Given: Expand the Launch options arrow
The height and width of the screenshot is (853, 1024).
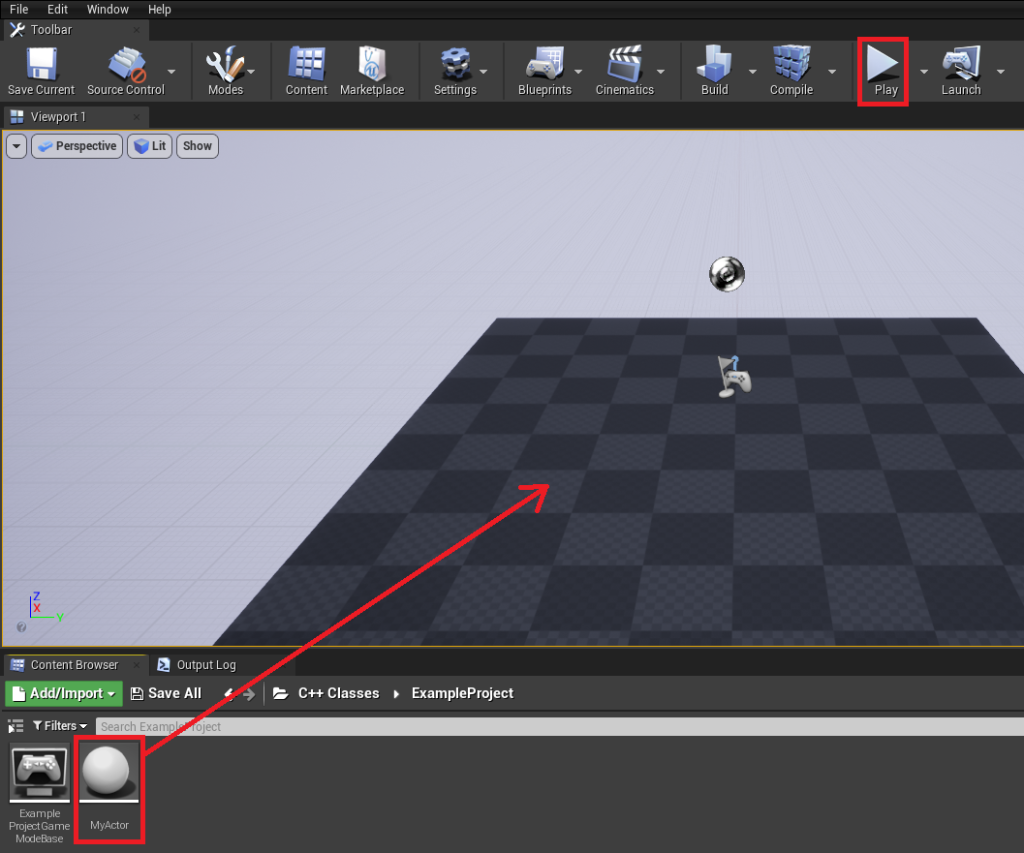Looking at the screenshot, I should (x=1000, y=71).
